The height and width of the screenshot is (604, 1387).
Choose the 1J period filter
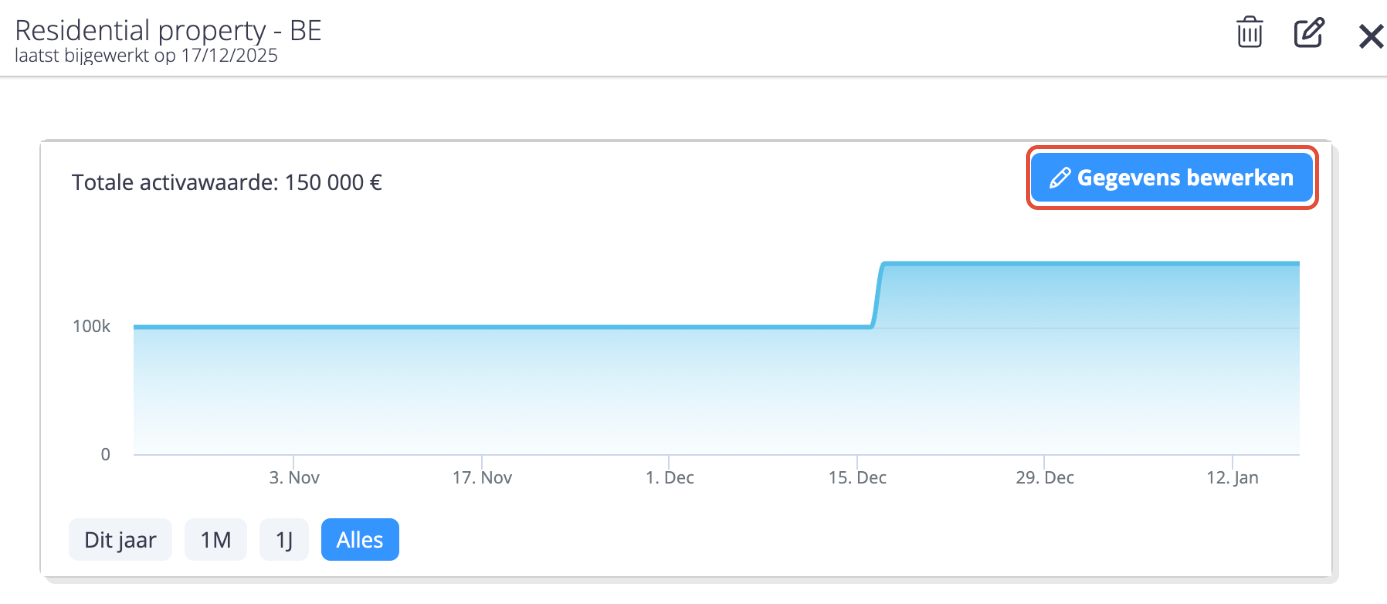point(284,540)
